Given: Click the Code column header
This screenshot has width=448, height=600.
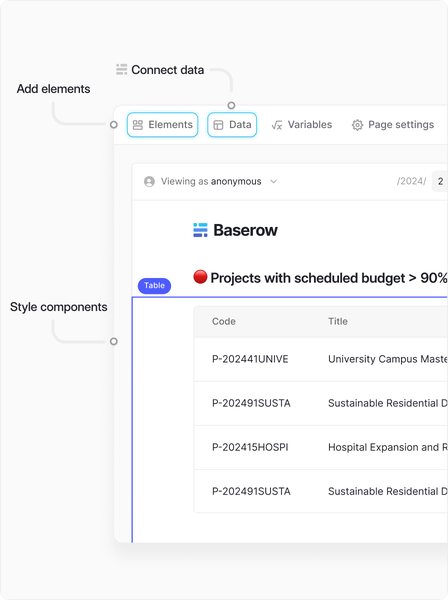Looking at the screenshot, I should point(224,321).
